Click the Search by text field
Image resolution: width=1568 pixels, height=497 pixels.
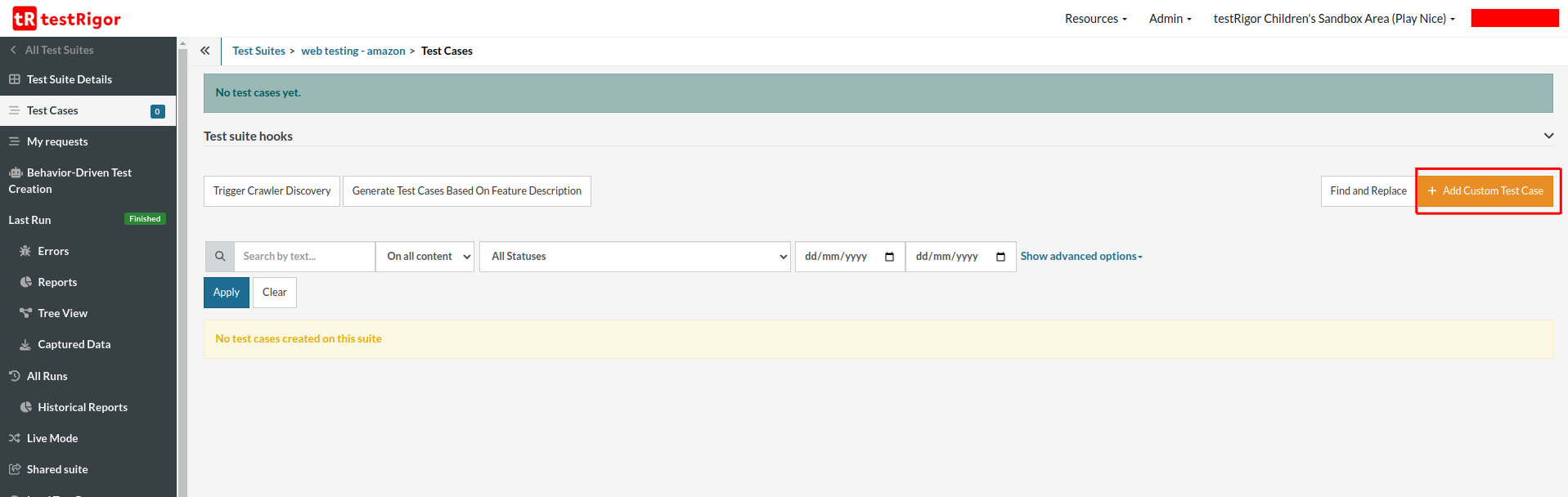(x=303, y=257)
